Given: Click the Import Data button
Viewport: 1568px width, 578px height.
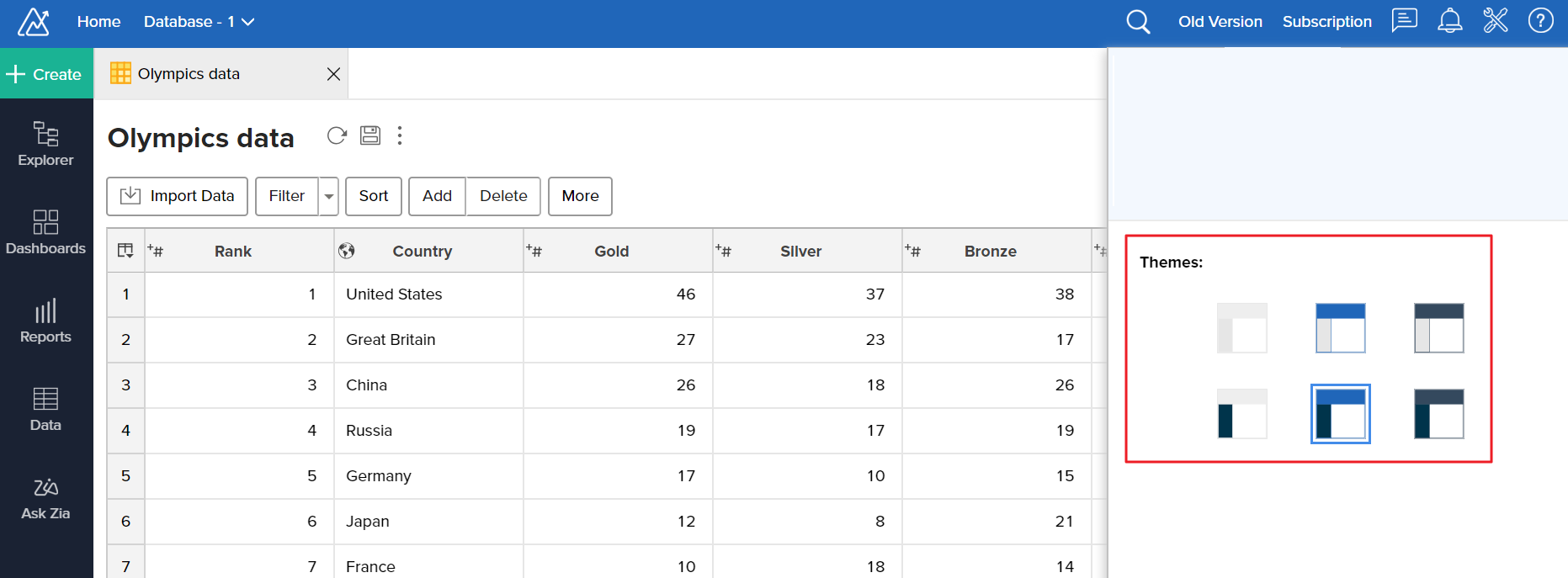Looking at the screenshot, I should (178, 196).
